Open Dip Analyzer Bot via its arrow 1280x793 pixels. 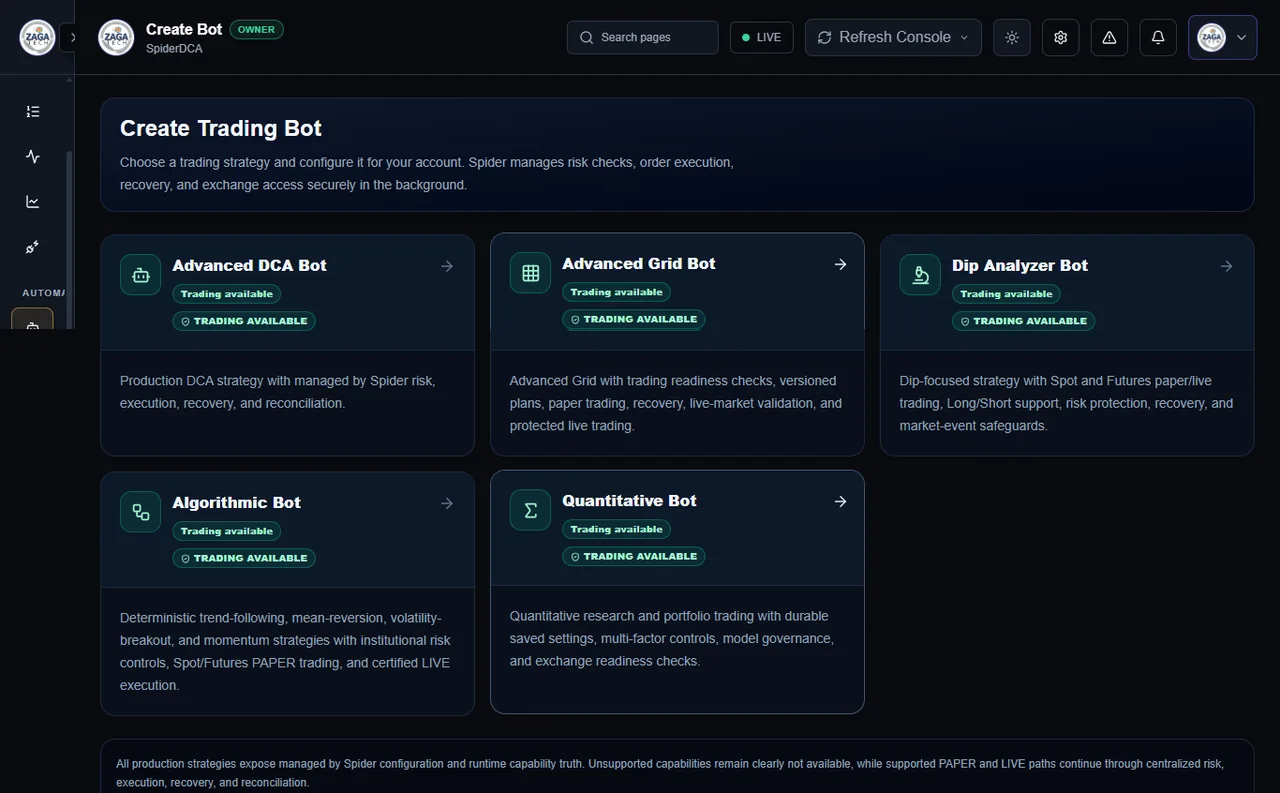coord(1226,266)
